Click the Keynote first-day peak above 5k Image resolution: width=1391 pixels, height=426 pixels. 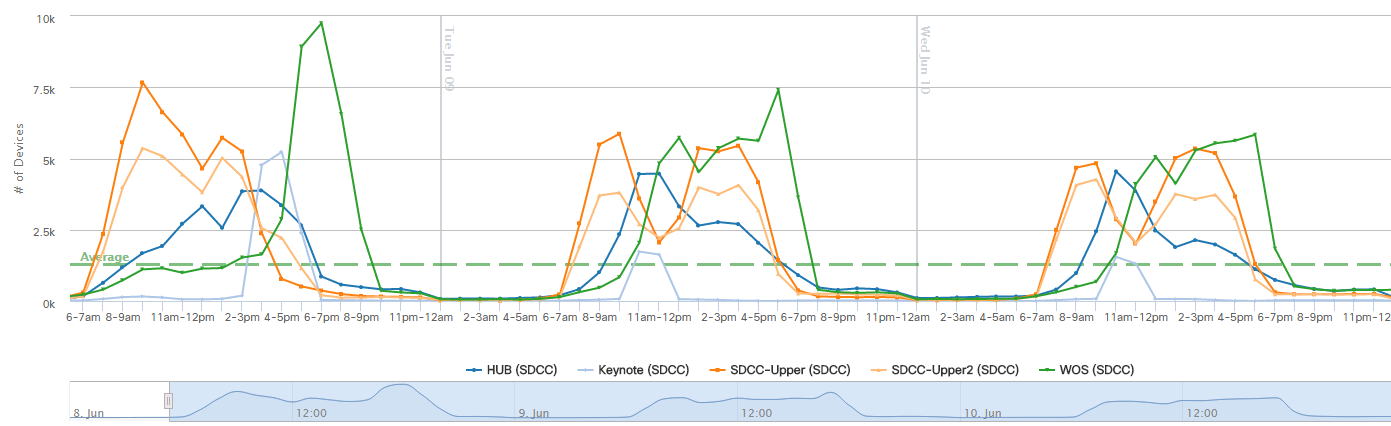click(282, 152)
